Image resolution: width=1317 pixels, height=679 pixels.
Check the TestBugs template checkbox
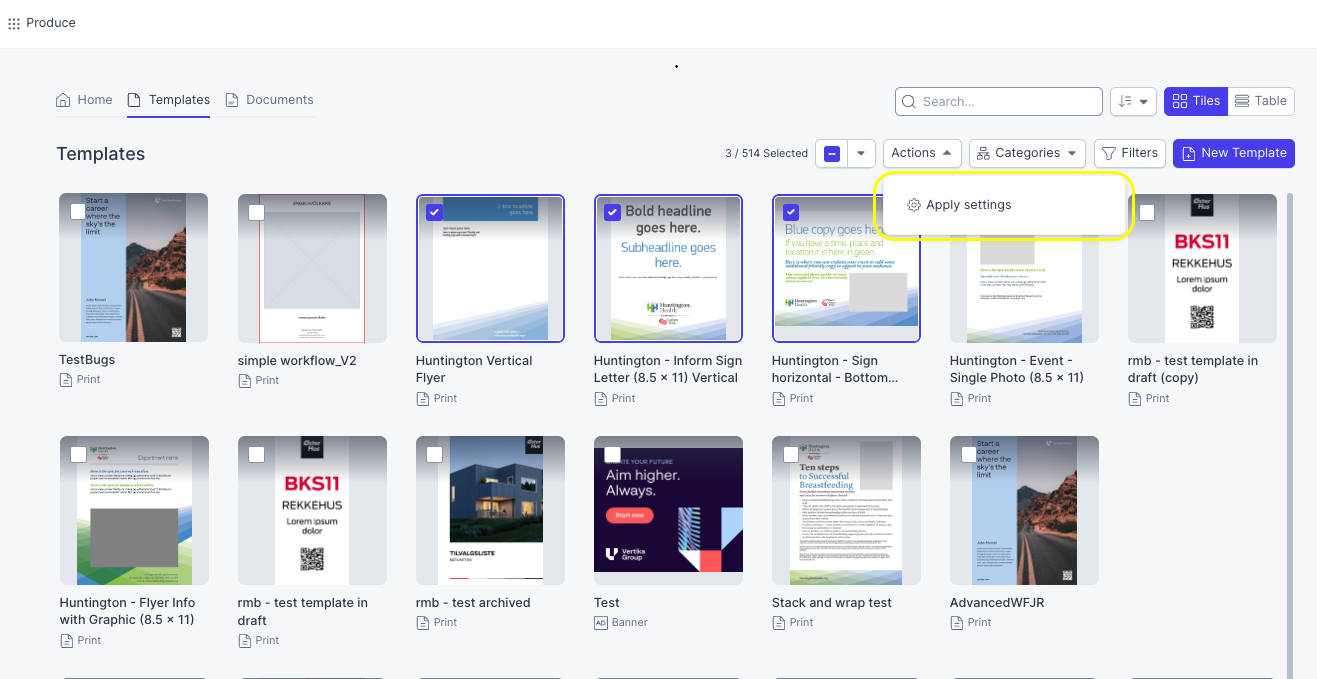pos(78,211)
